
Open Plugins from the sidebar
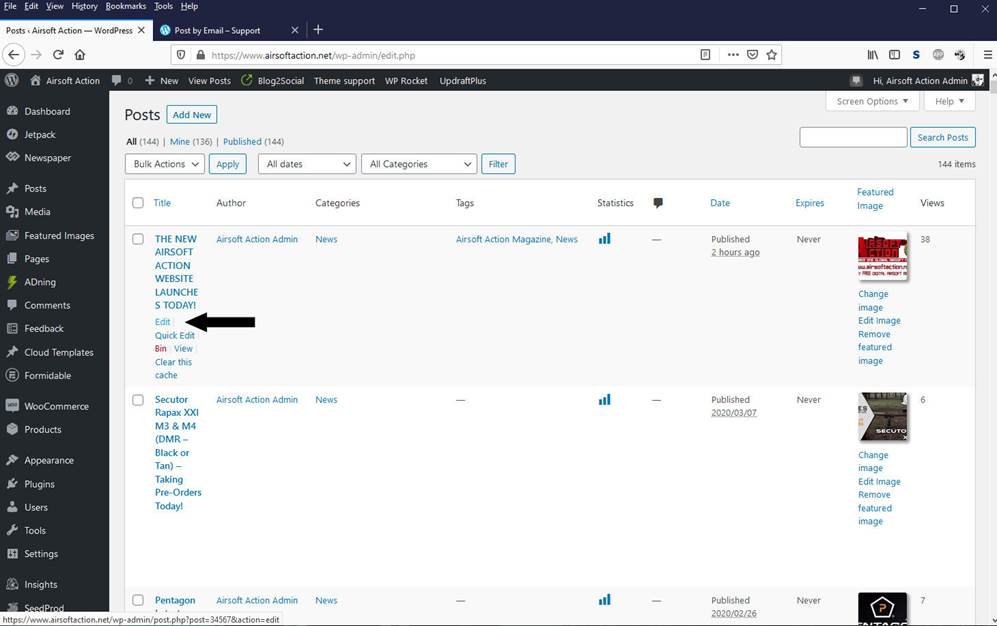tap(39, 484)
